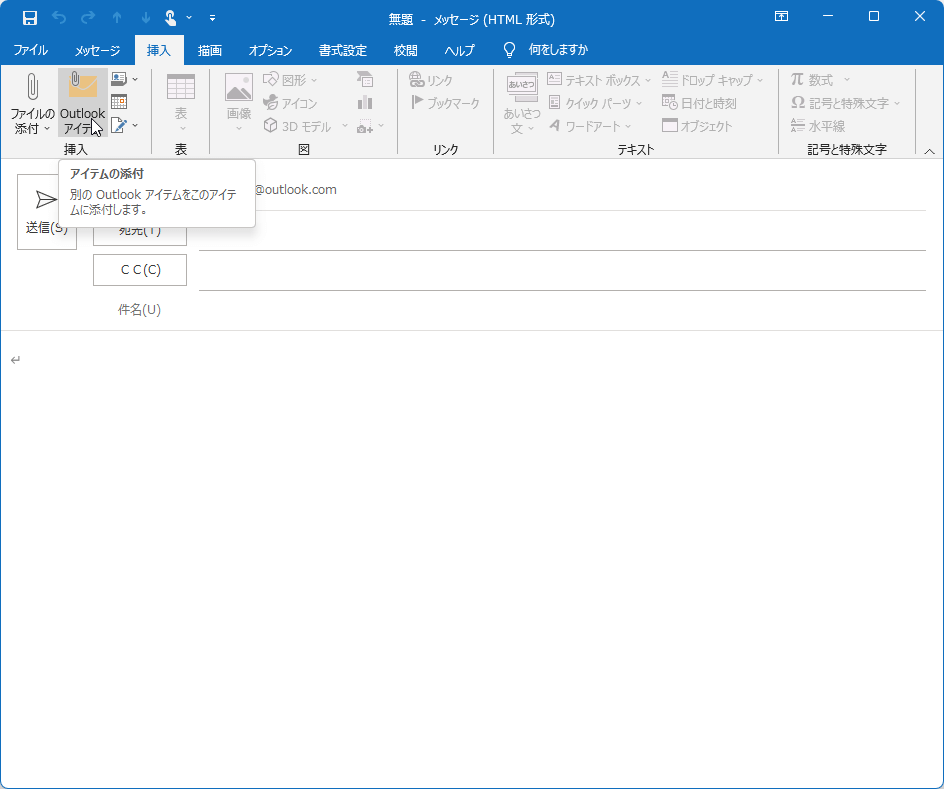The height and width of the screenshot is (789, 944).
Task: Open ファイルの添付 paperclip dropdown
Action: tap(33, 103)
